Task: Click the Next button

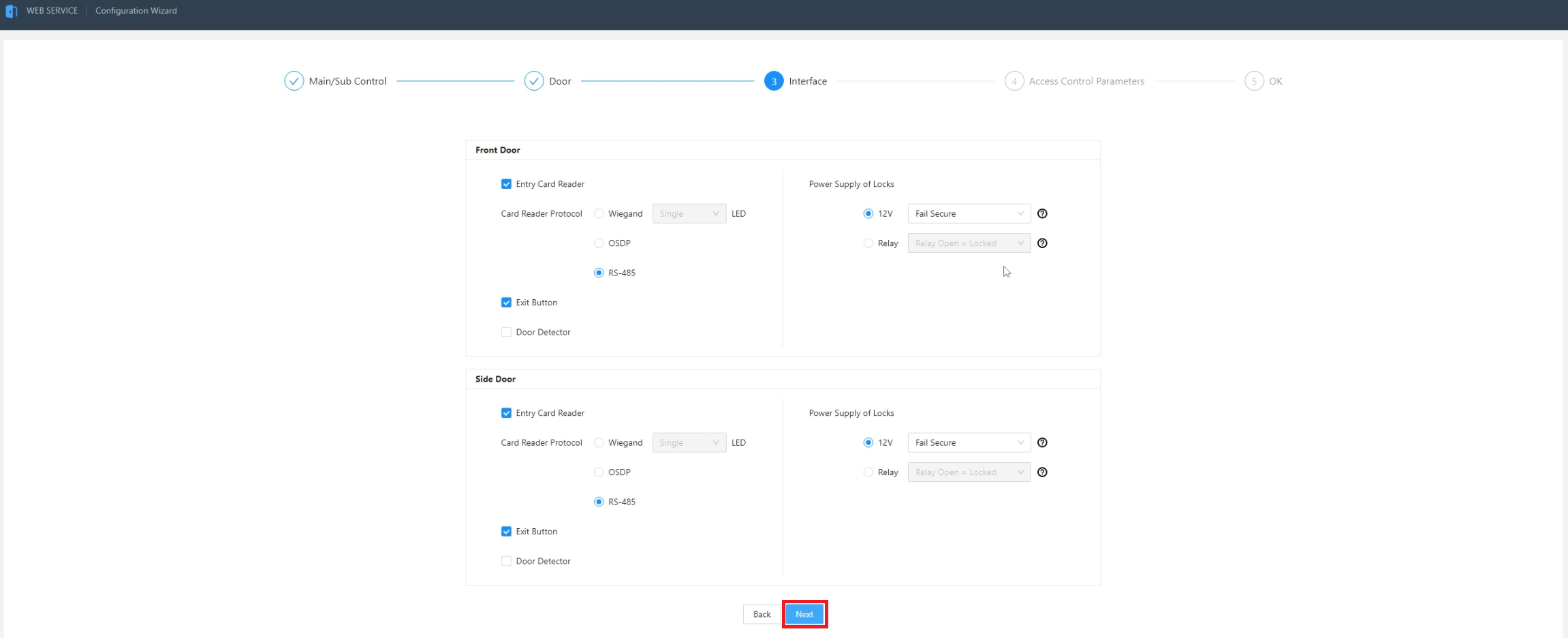Action: tap(804, 614)
